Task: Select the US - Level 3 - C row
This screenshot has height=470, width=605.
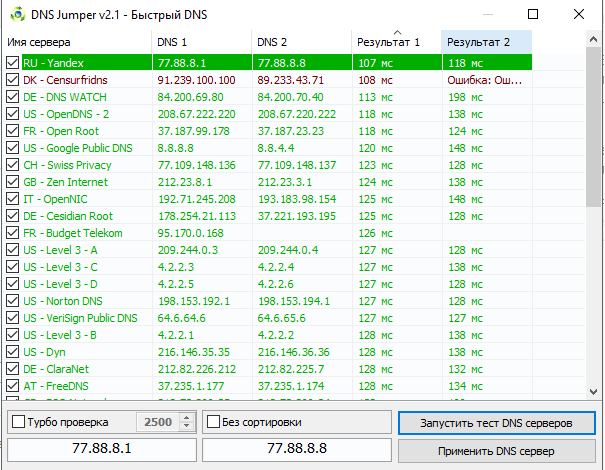Action: pos(269,267)
